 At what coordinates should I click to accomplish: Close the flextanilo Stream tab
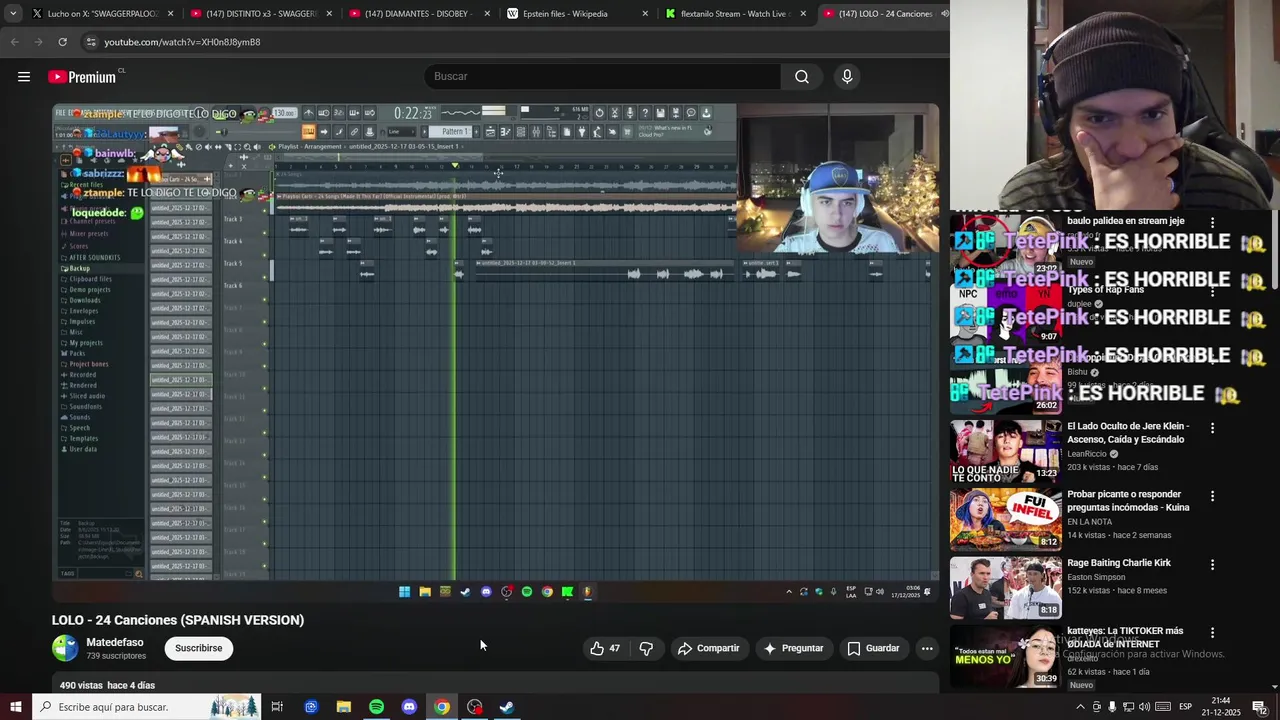tap(803, 14)
